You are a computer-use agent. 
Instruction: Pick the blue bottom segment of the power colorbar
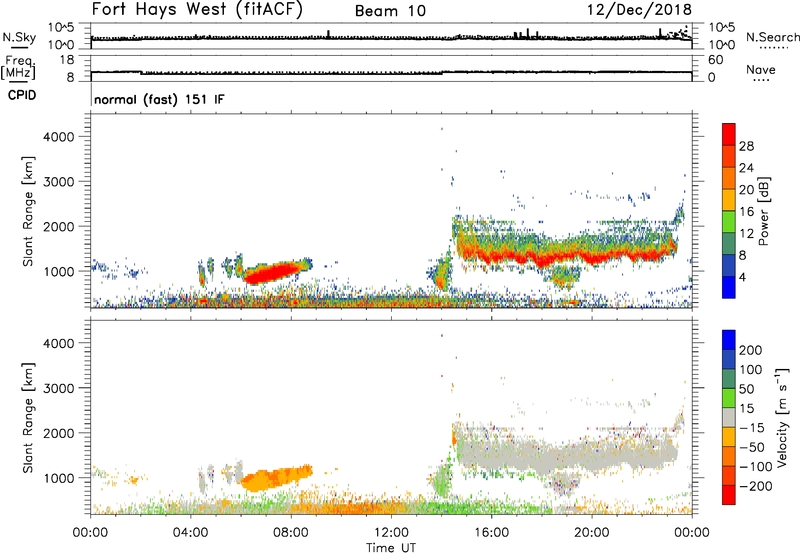(729, 288)
